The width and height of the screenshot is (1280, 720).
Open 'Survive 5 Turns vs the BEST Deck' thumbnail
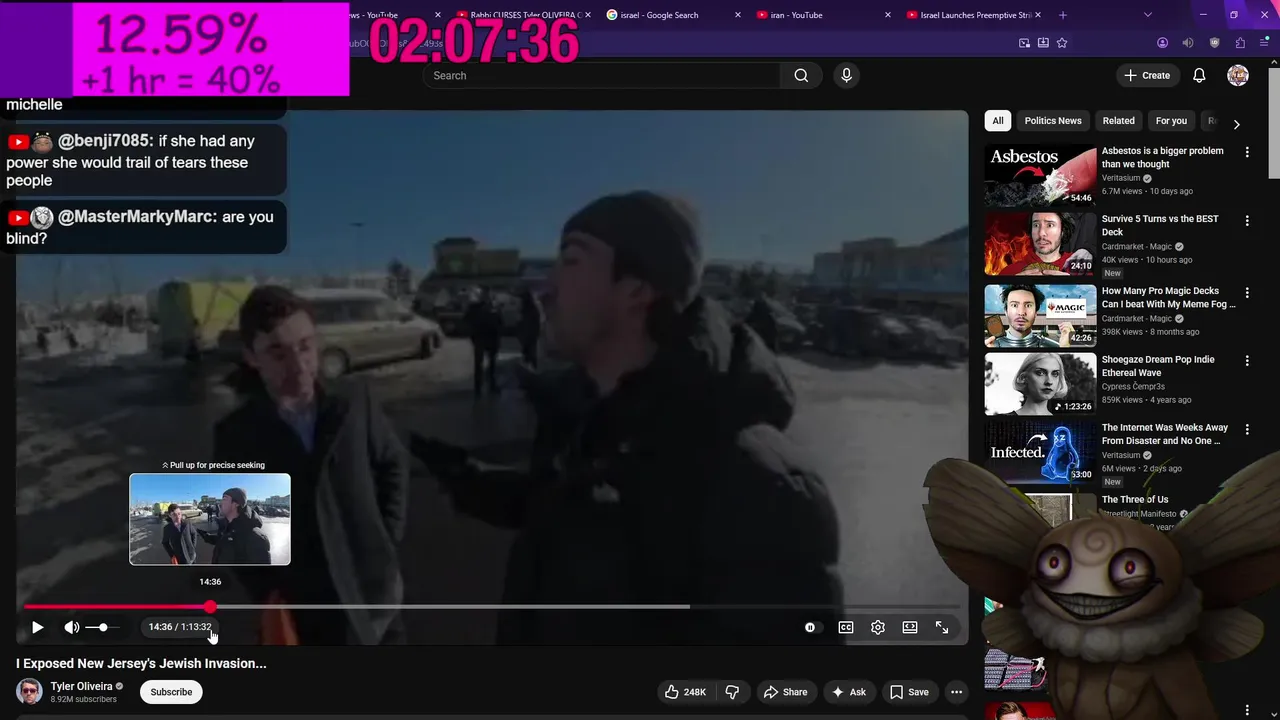1040,244
